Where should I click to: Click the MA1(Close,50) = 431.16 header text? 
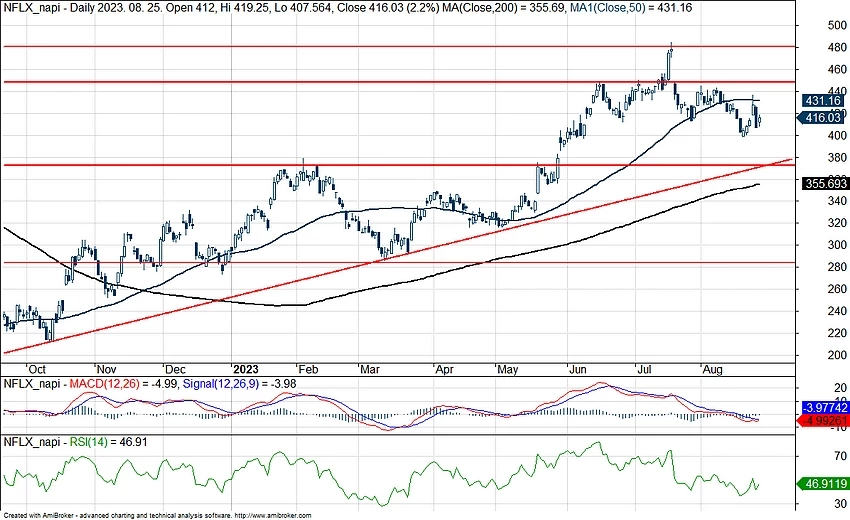click(631, 8)
